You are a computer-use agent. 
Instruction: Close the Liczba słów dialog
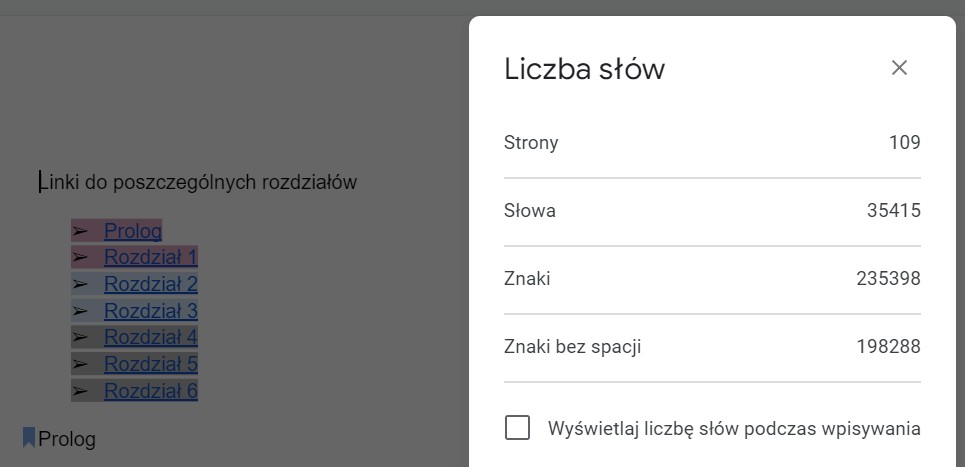pos(899,68)
